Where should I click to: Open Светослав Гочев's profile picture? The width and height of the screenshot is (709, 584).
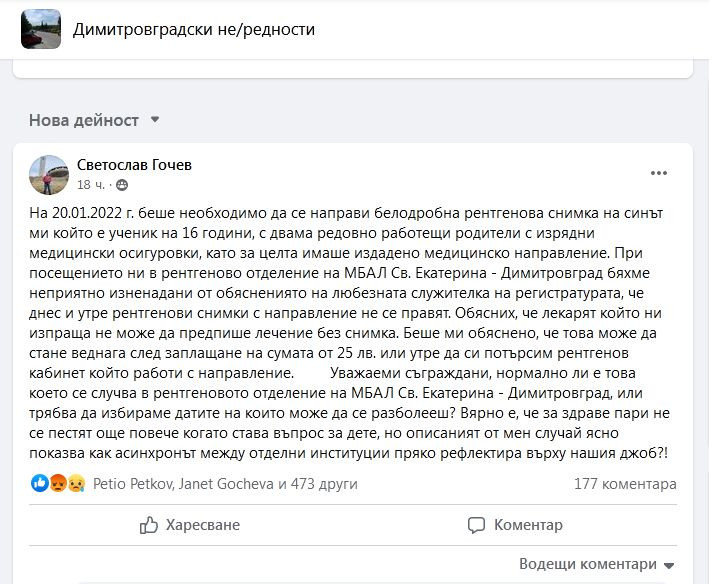pos(49,174)
